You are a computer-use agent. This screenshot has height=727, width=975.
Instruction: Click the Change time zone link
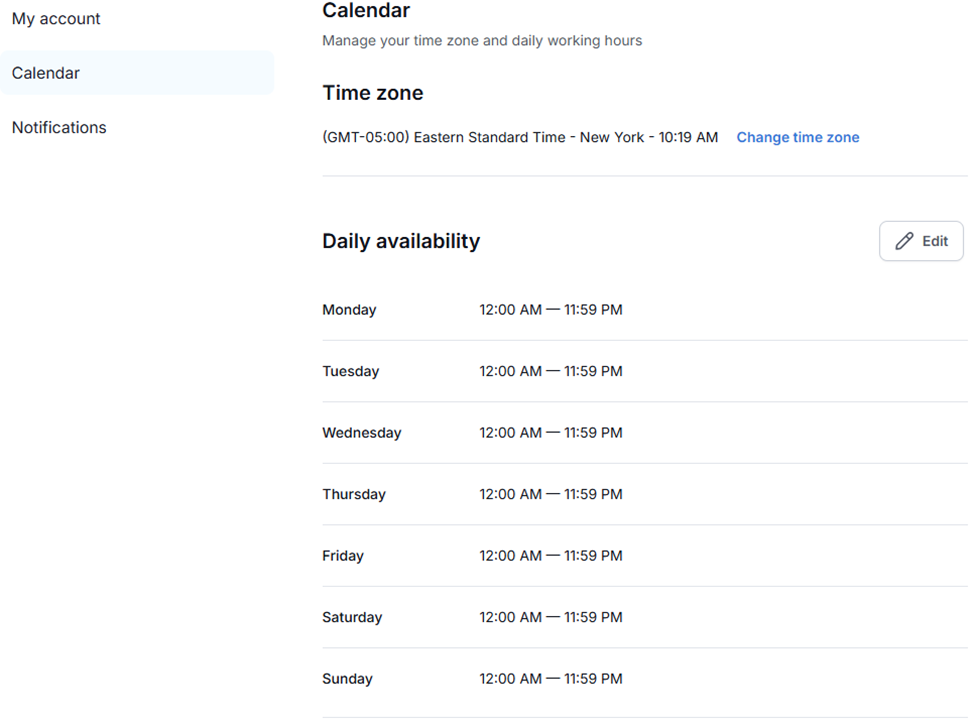pos(797,138)
